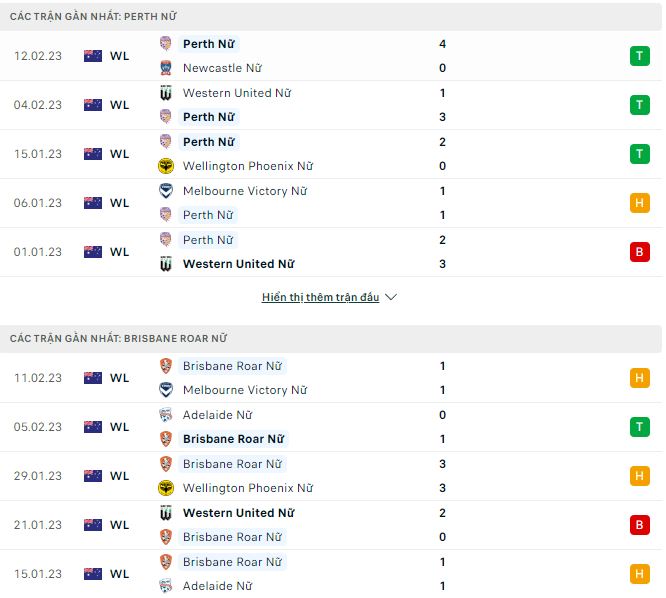The width and height of the screenshot is (666, 598).
Task: Click Newcastle Nữ team crest
Action: coord(166,68)
